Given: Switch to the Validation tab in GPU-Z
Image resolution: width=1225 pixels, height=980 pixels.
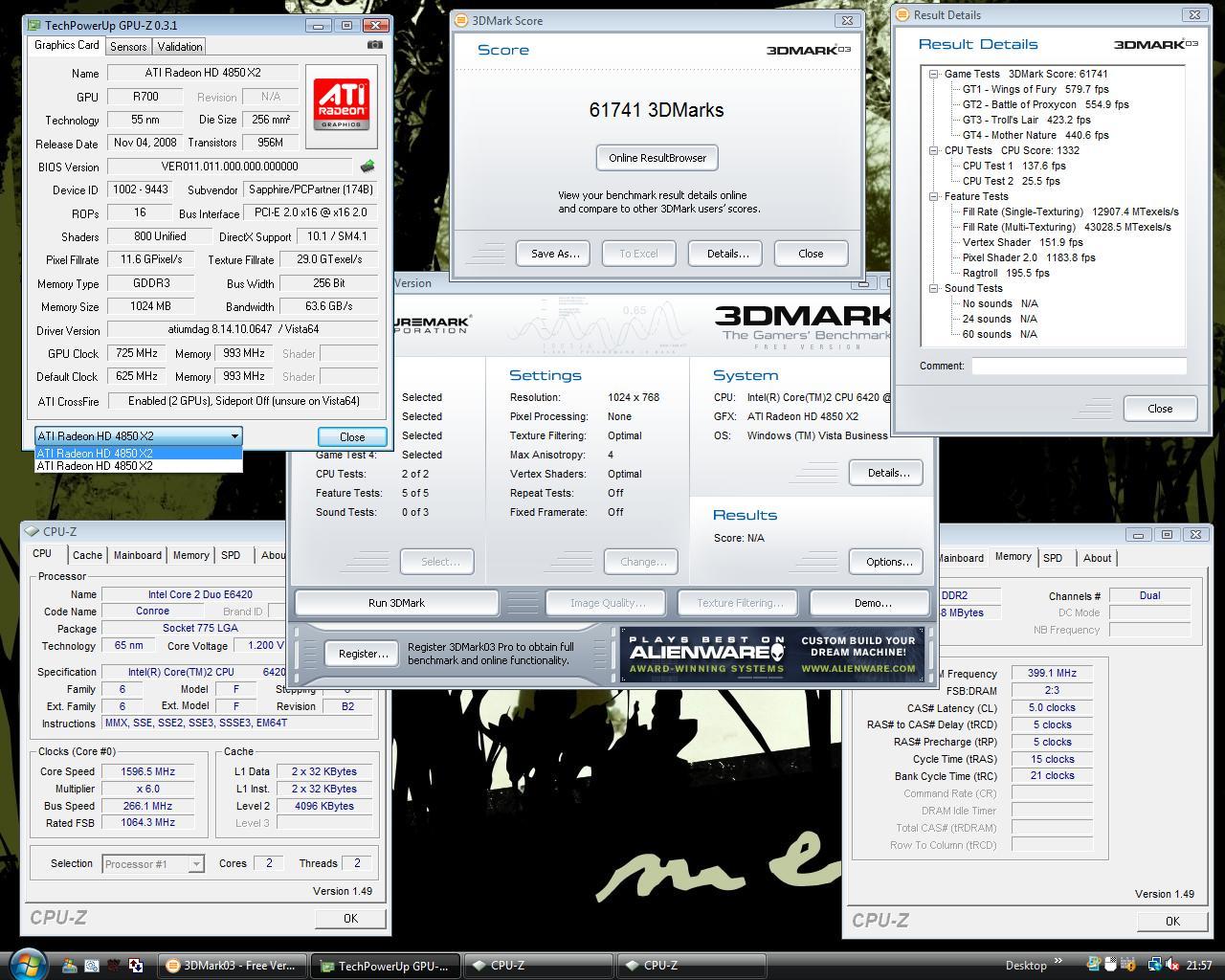Looking at the screenshot, I should pyautogui.click(x=180, y=46).
